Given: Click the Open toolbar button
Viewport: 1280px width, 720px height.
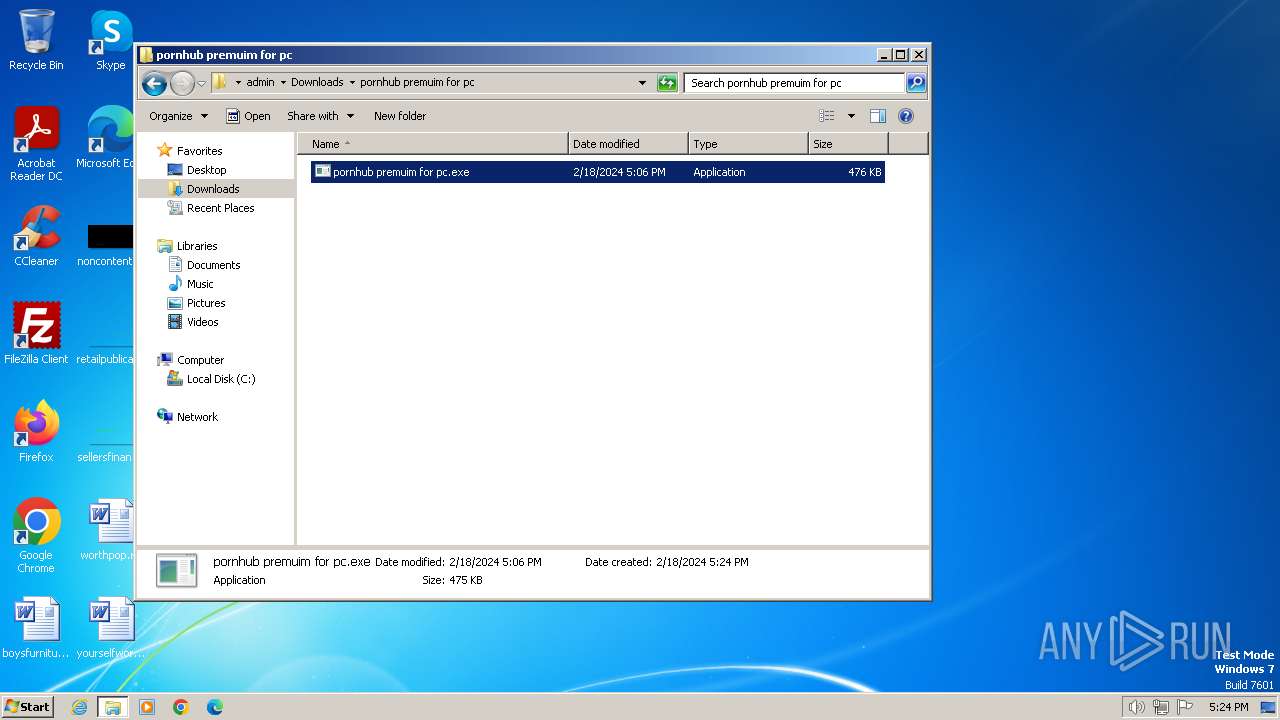Looking at the screenshot, I should (x=248, y=116).
